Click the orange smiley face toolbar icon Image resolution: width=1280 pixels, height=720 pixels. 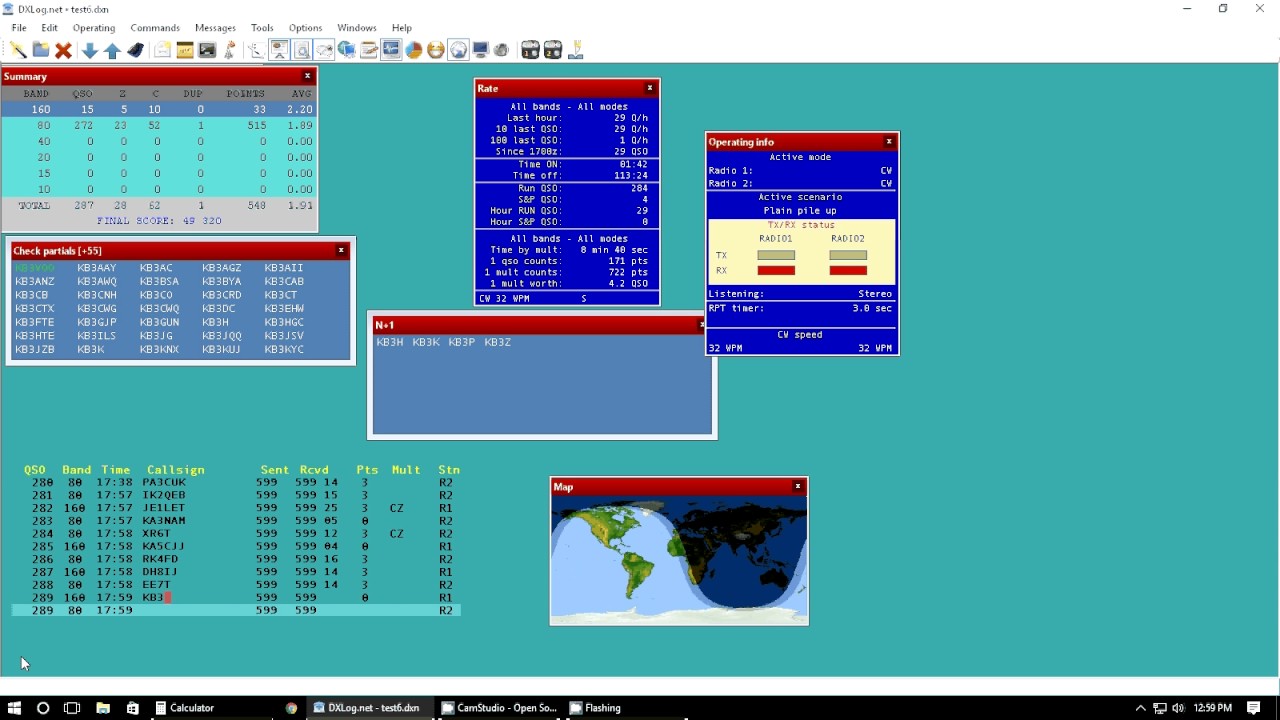tap(436, 50)
